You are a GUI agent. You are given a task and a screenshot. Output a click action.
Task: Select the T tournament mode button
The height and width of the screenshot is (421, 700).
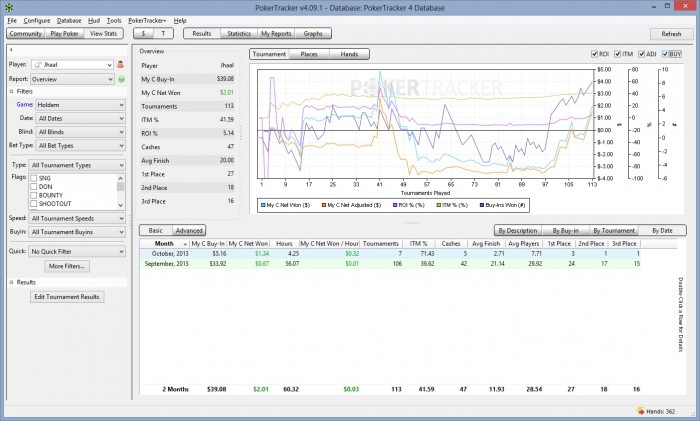coord(163,33)
